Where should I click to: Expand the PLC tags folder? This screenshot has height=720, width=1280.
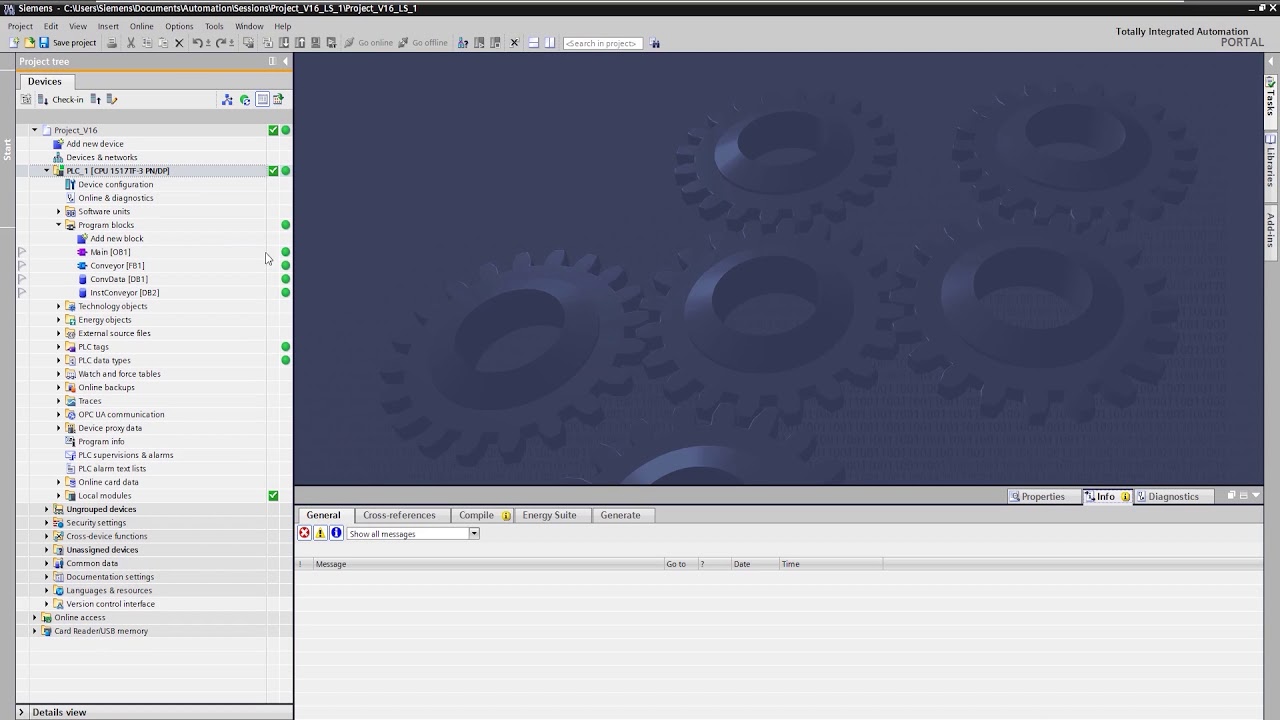58,347
